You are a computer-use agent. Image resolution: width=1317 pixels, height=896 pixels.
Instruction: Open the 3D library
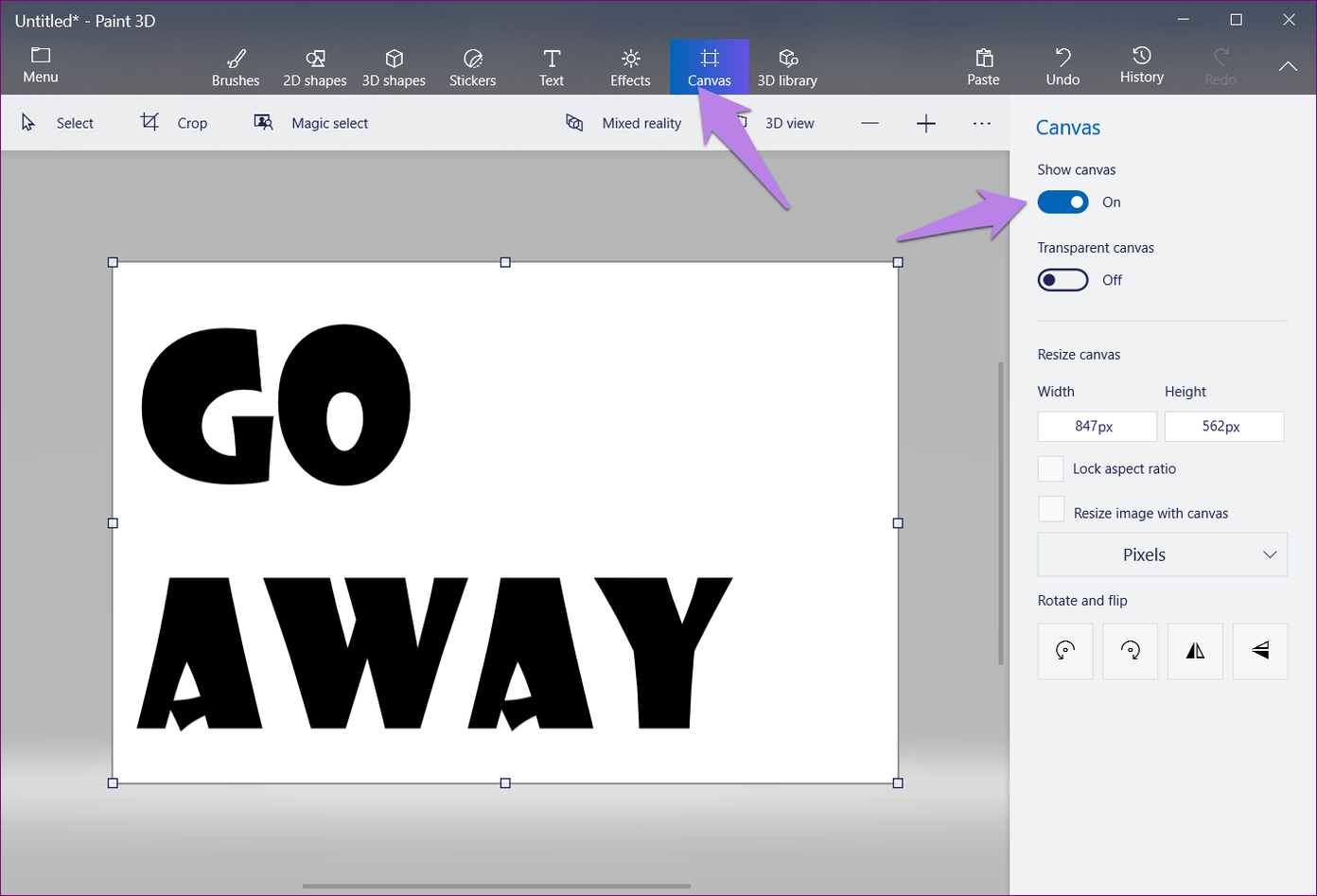(x=787, y=67)
